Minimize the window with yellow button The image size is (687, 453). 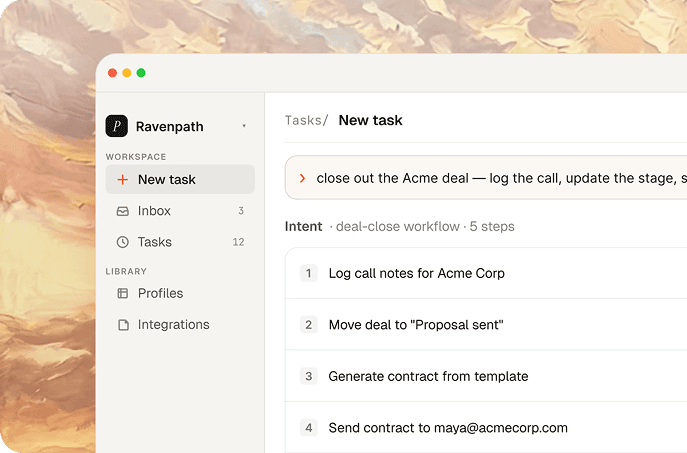click(x=127, y=73)
